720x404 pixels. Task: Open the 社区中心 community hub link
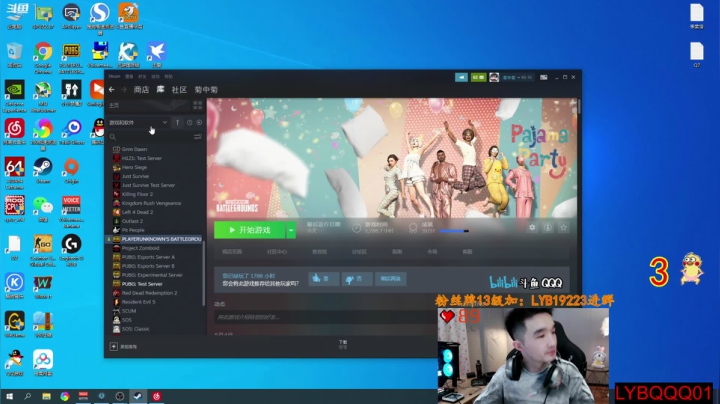[x=277, y=252]
